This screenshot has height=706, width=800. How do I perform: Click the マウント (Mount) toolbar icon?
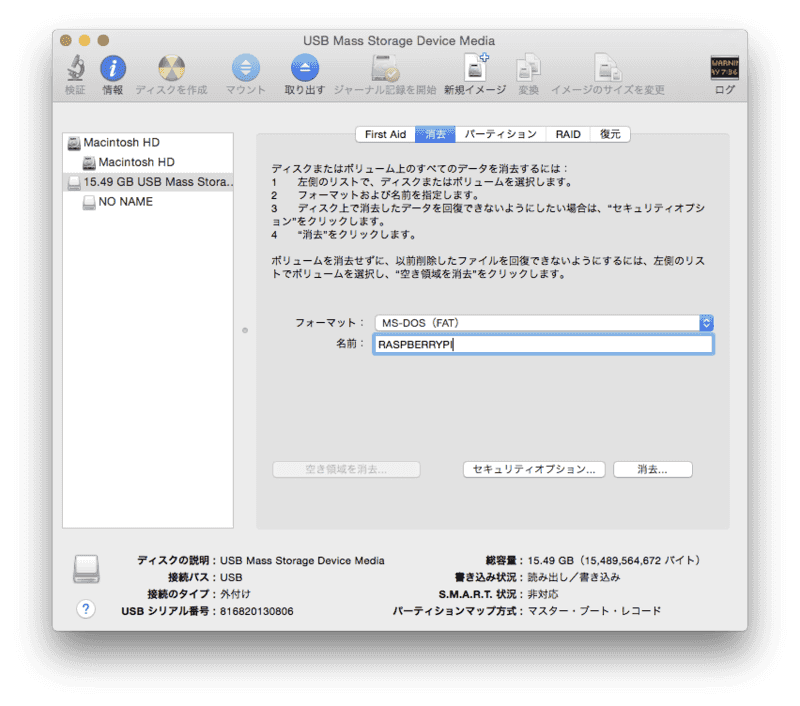tap(245, 68)
